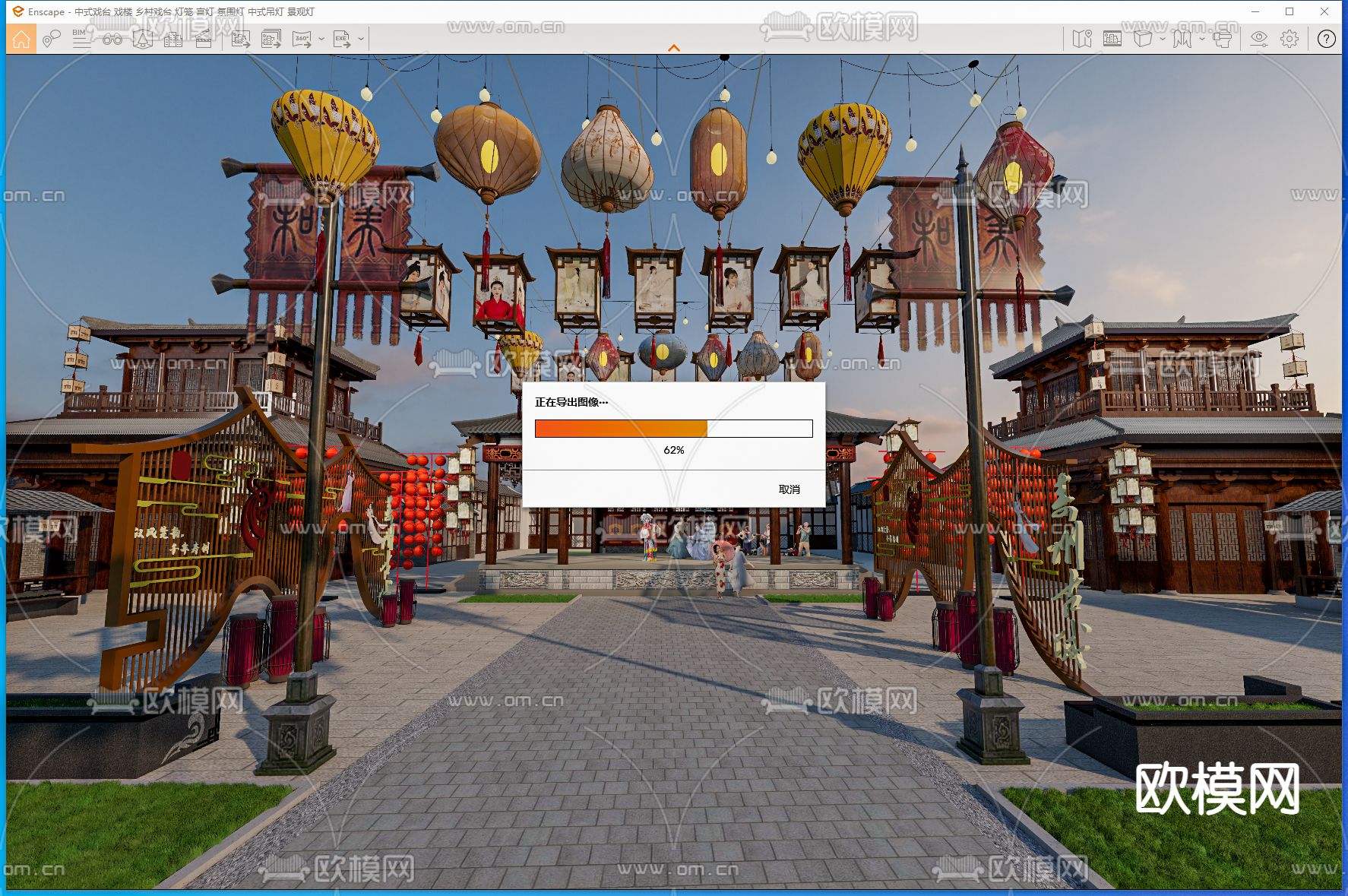
Task: Open view management with the binoculars icon
Action: click(112, 39)
